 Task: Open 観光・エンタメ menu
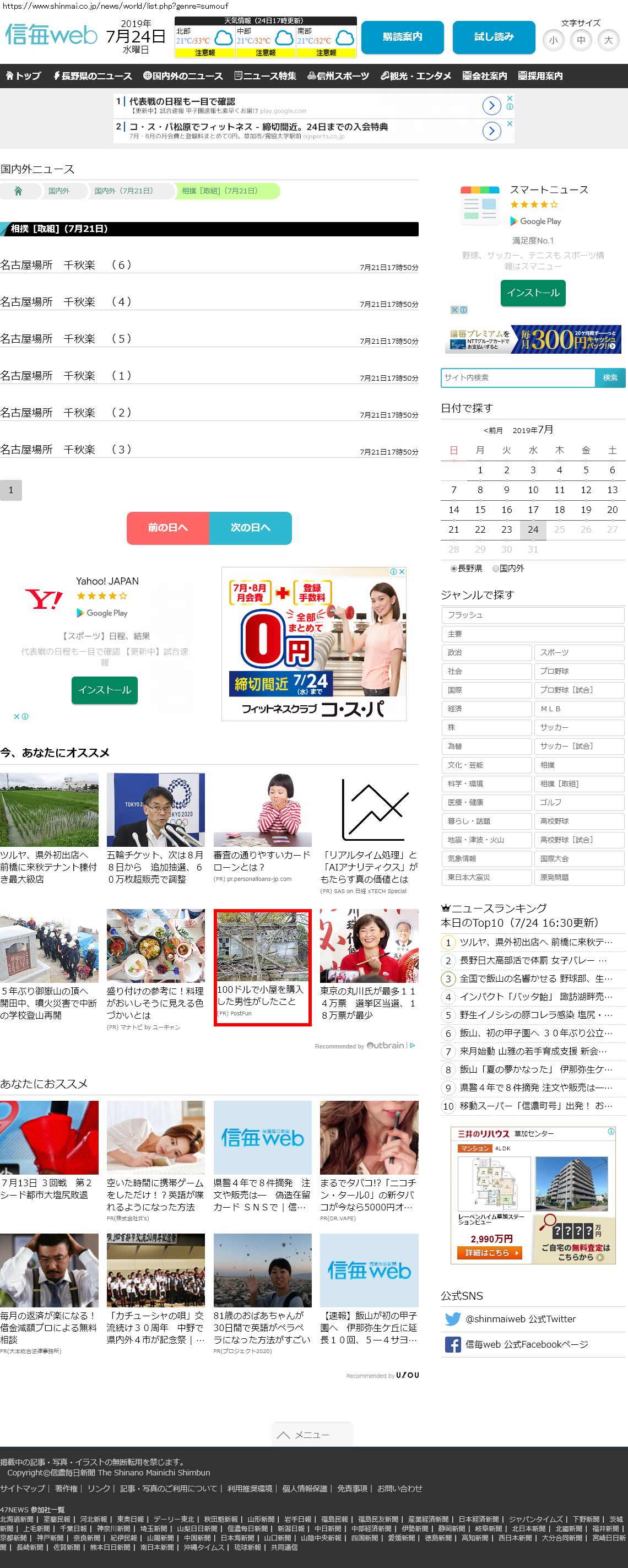[416, 76]
